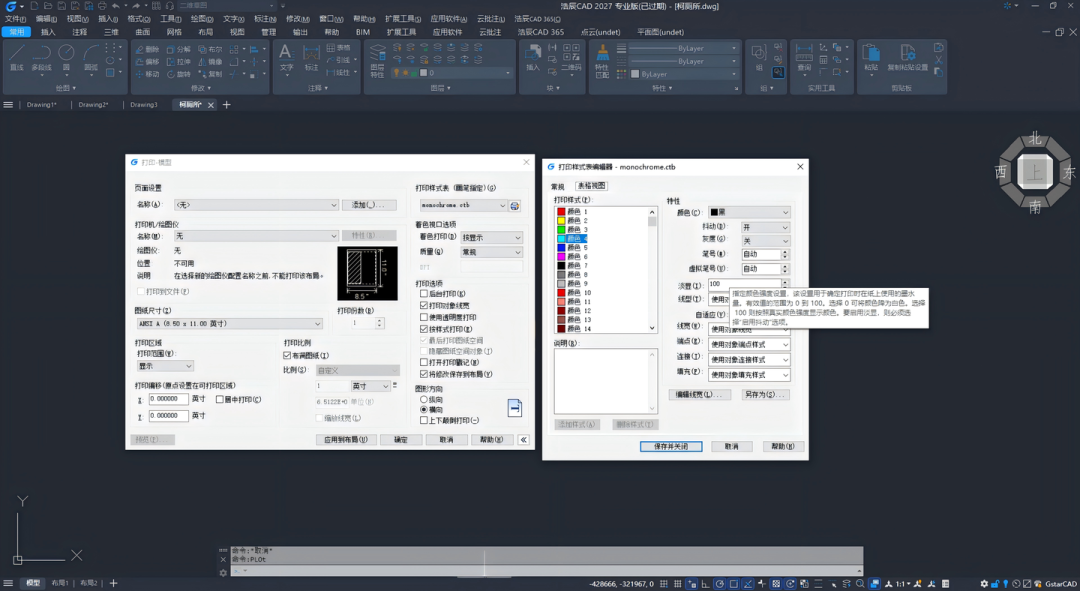
Task: Switch to 常规 tab in style editor
Action: 558,186
